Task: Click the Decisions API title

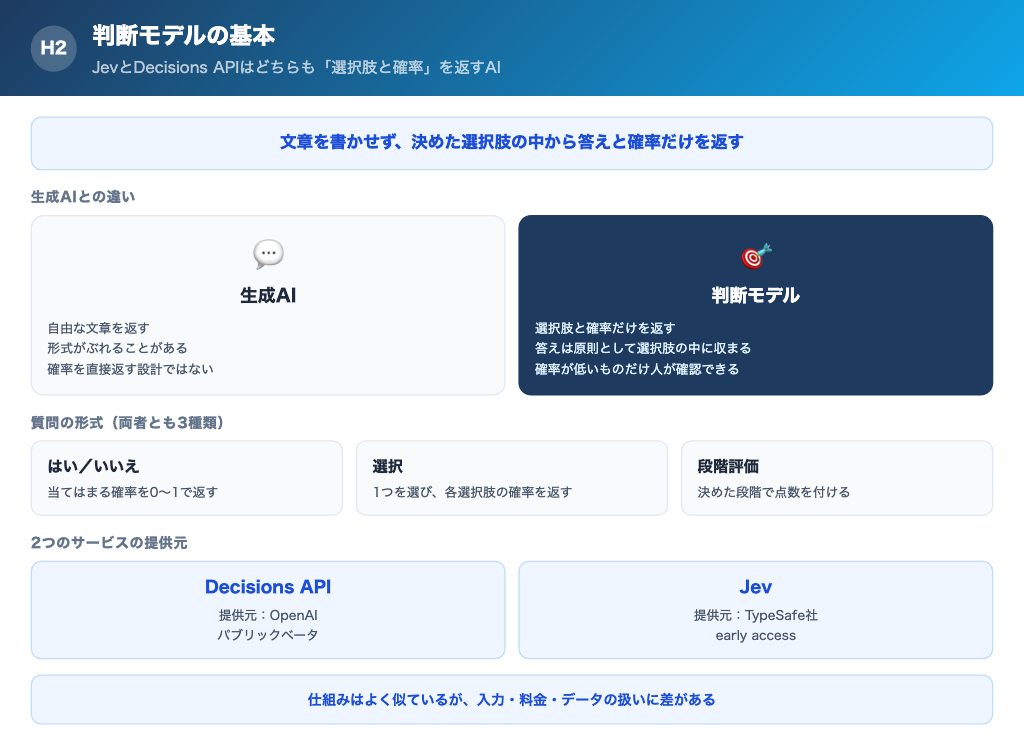Action: [x=268, y=587]
